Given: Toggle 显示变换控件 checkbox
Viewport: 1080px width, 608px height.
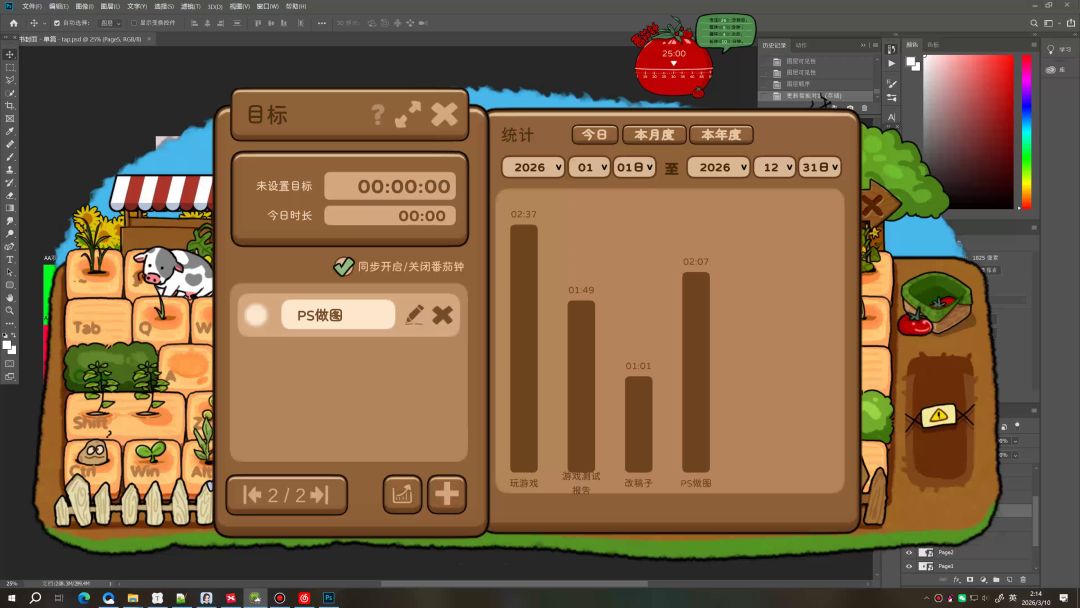Looking at the screenshot, I should pyautogui.click(x=134, y=23).
